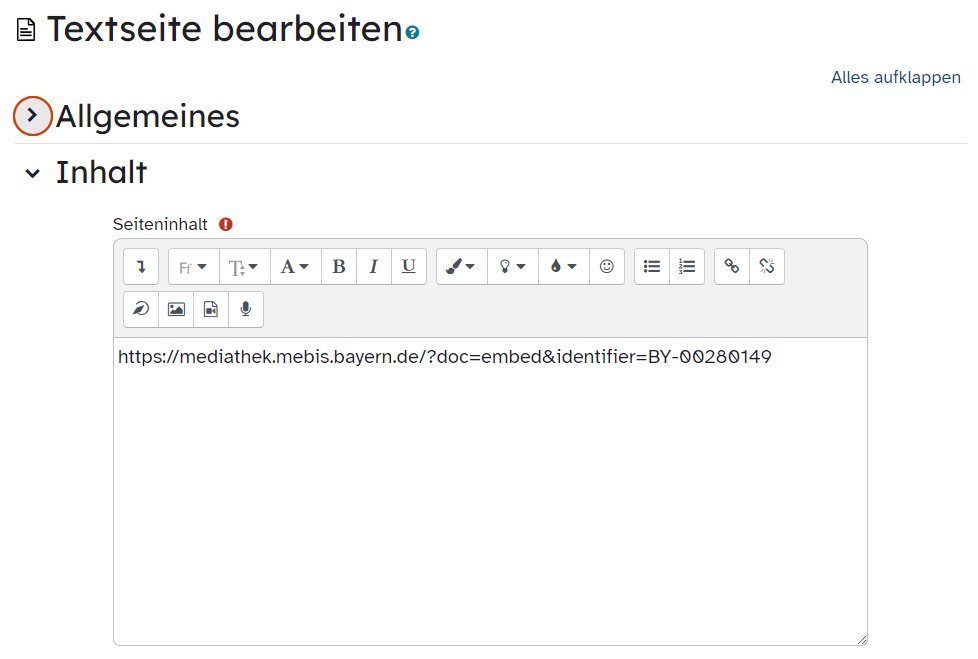The height and width of the screenshot is (659, 978).
Task: Toggle italic formatting
Action: click(x=374, y=267)
